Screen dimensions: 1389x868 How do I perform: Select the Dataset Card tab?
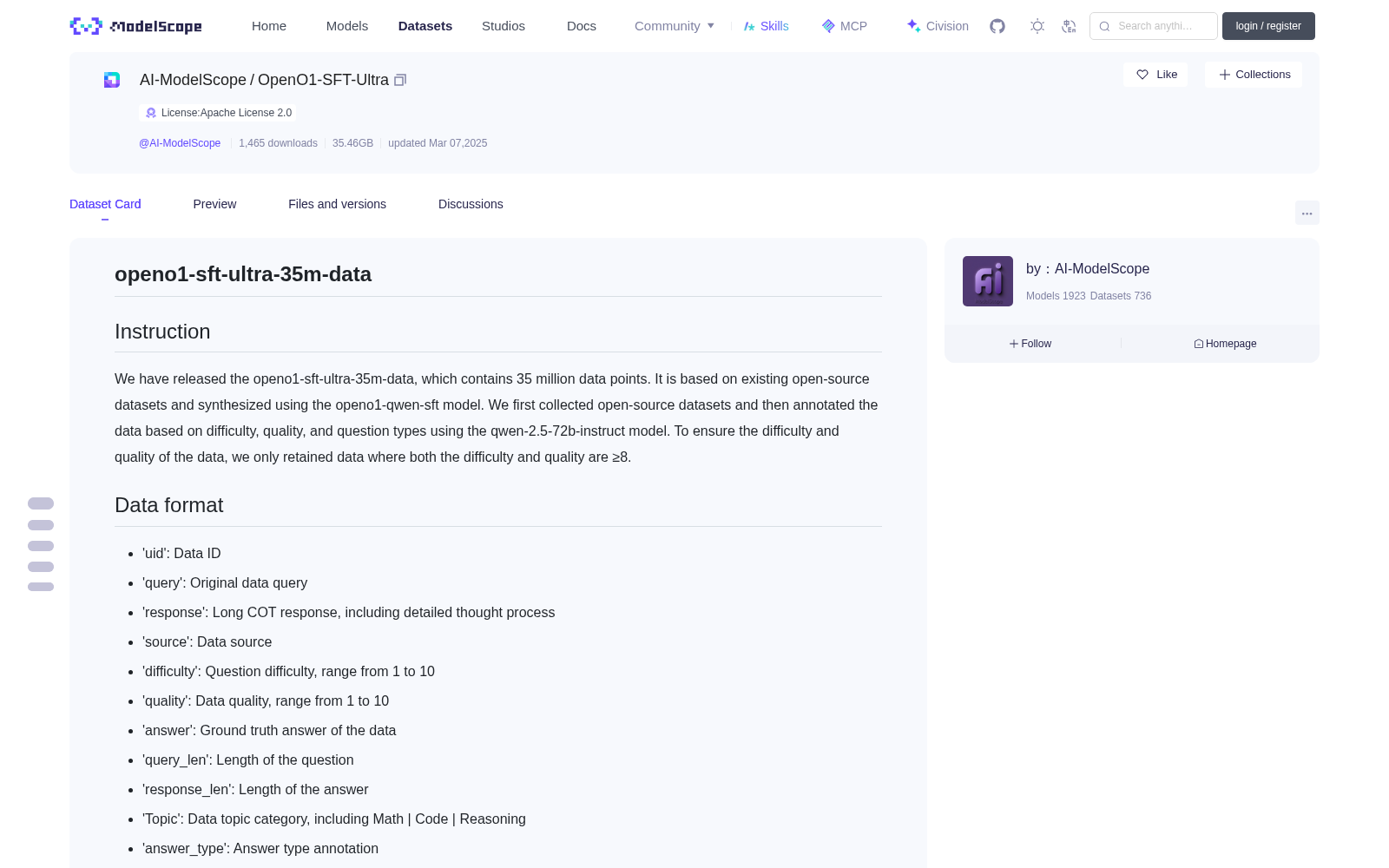[105, 204]
